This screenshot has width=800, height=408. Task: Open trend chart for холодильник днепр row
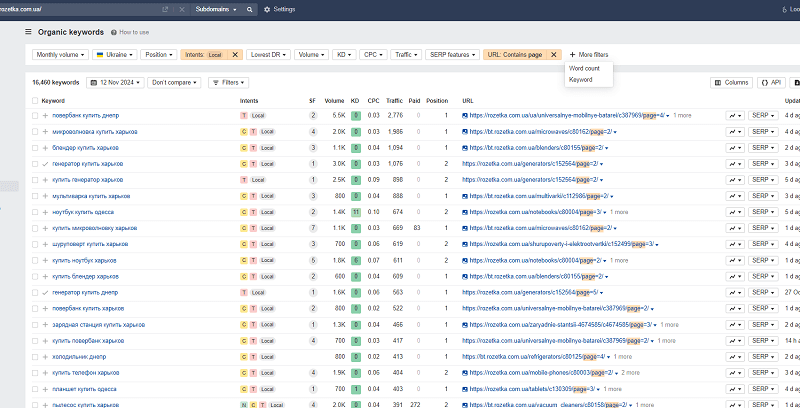click(x=735, y=357)
